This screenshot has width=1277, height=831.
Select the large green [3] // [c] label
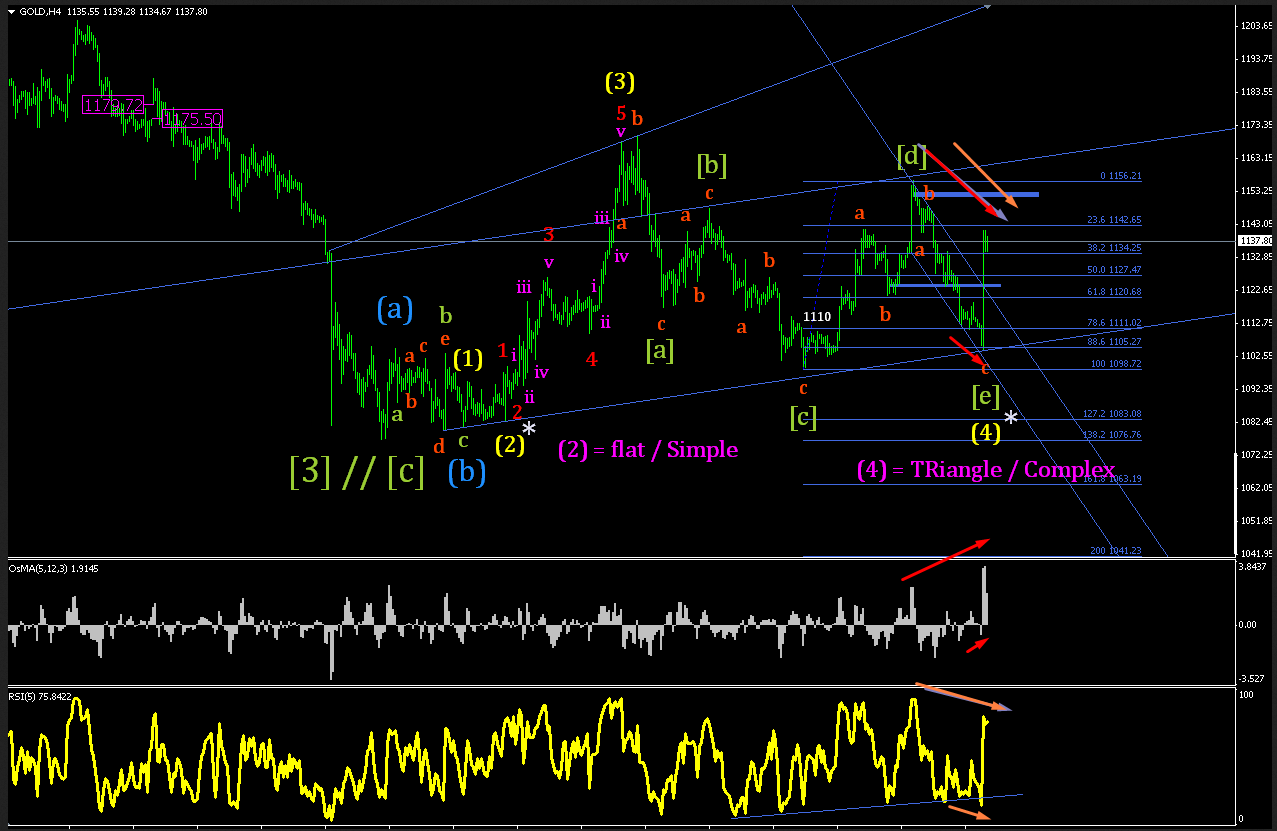[x=358, y=471]
